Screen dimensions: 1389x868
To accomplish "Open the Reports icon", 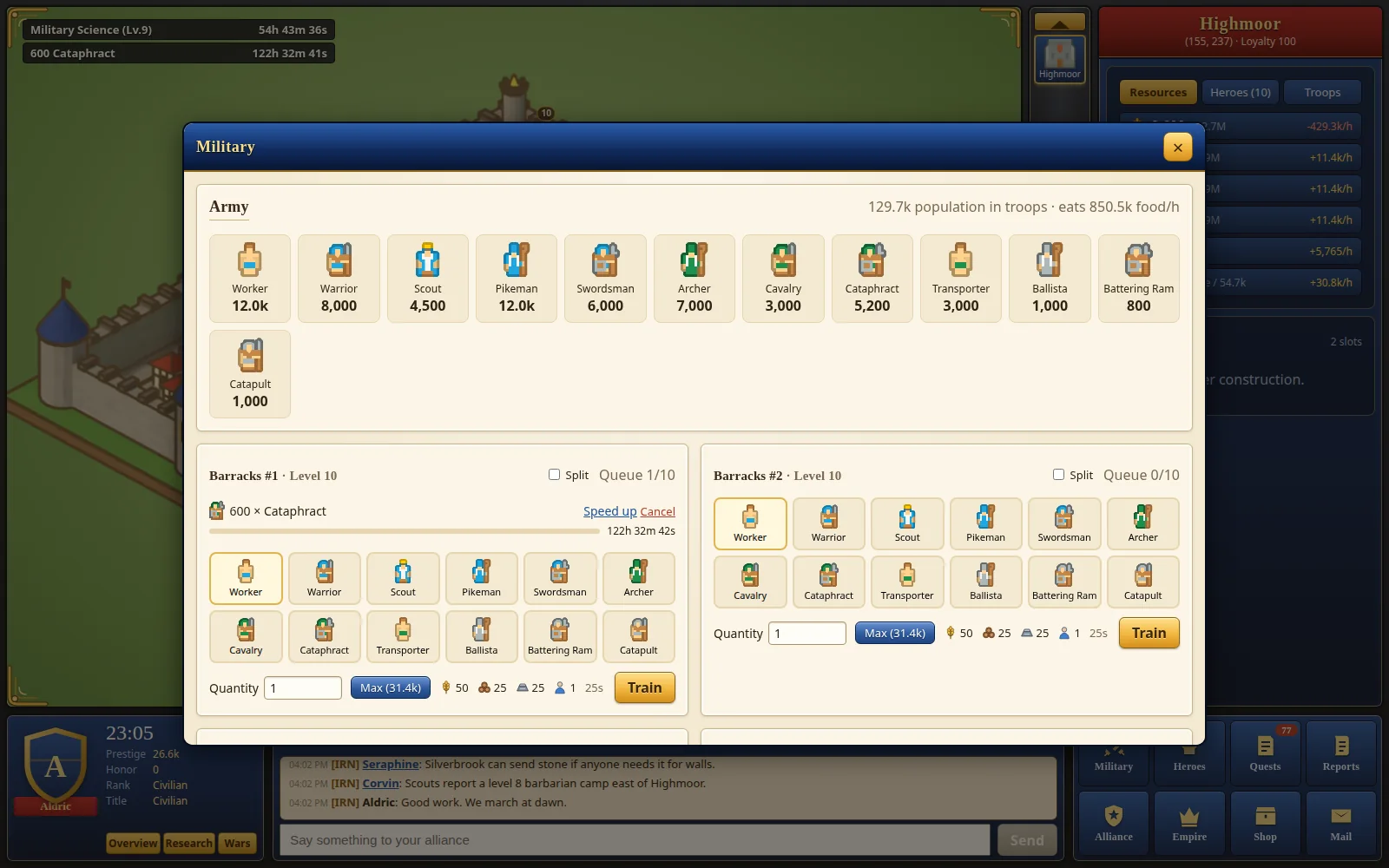I will pos(1341,753).
